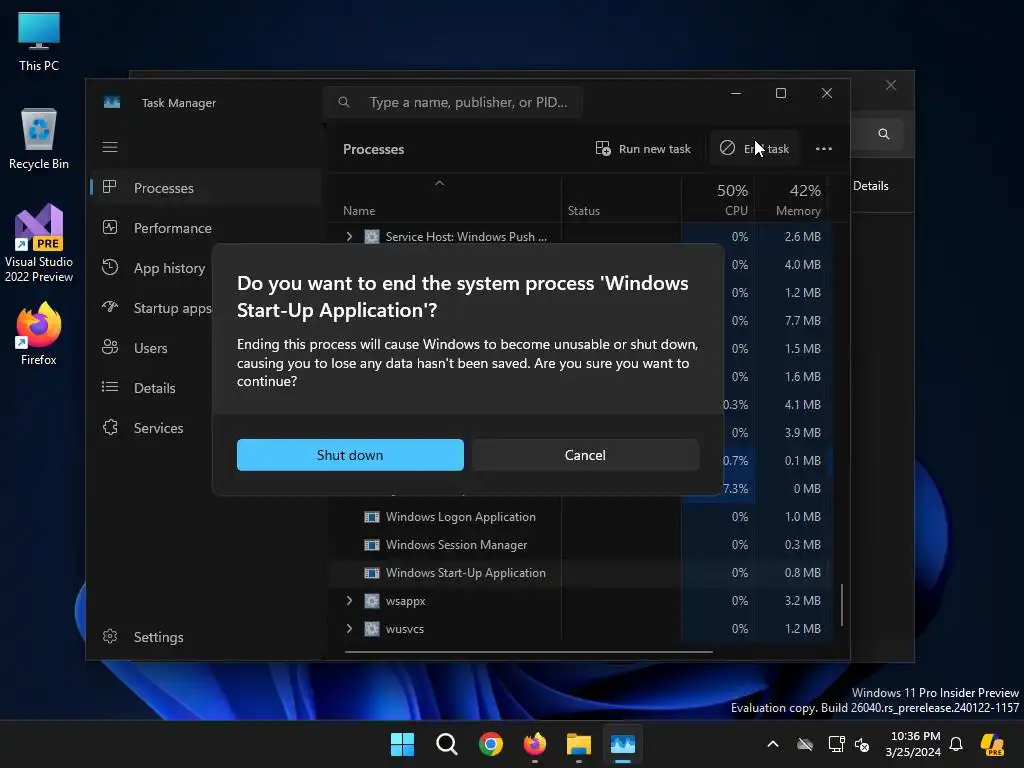The width and height of the screenshot is (1024, 768).
Task: Click Run new task button
Action: (643, 149)
